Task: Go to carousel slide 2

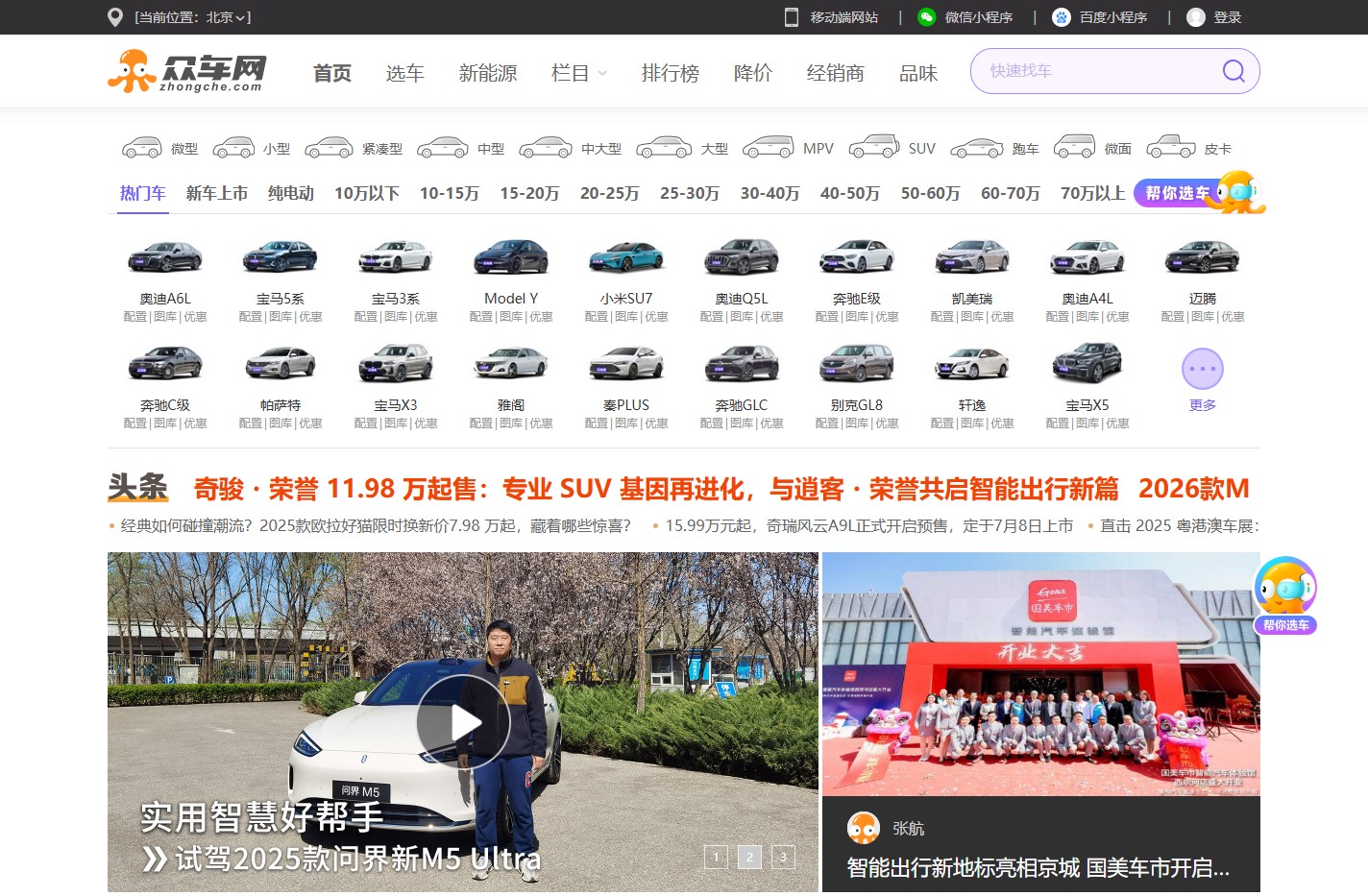Action: (x=749, y=858)
